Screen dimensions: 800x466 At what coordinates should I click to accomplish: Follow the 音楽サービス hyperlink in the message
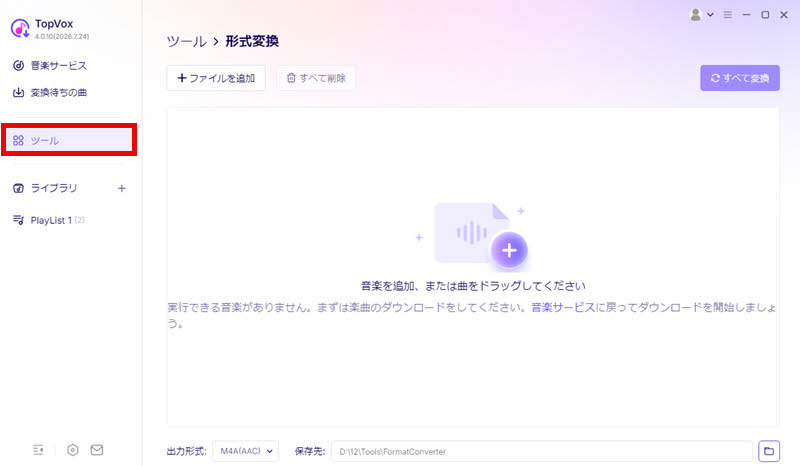tap(563, 307)
